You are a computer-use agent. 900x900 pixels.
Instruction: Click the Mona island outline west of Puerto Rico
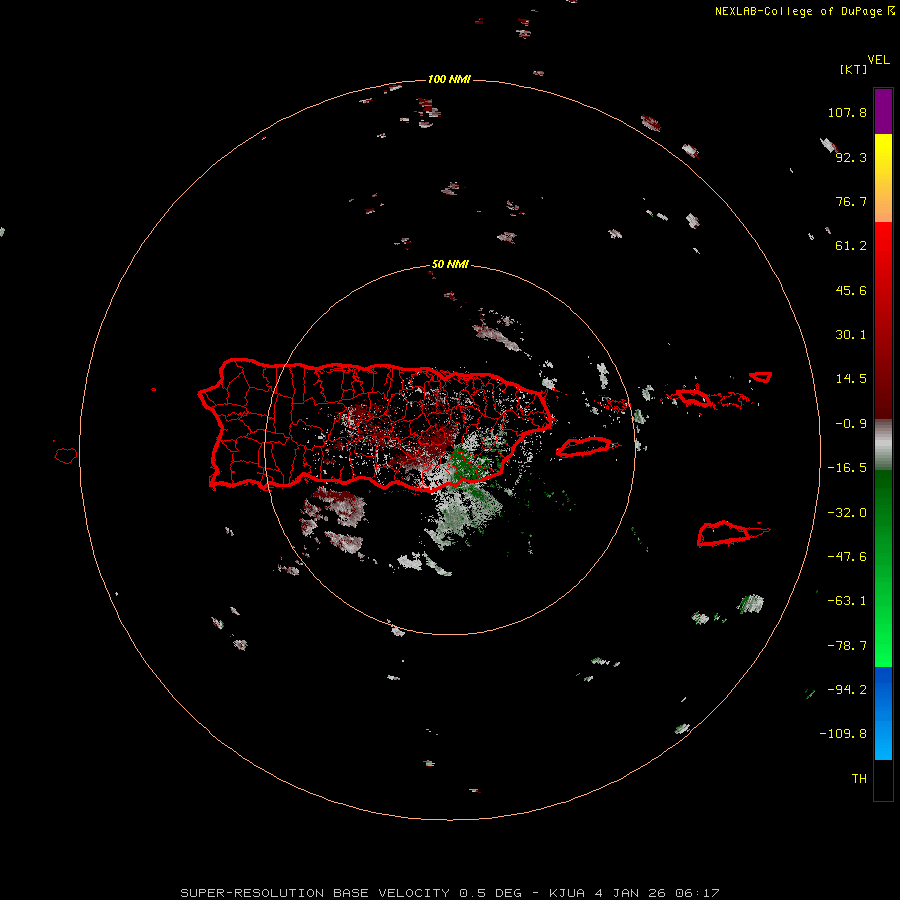[66, 455]
